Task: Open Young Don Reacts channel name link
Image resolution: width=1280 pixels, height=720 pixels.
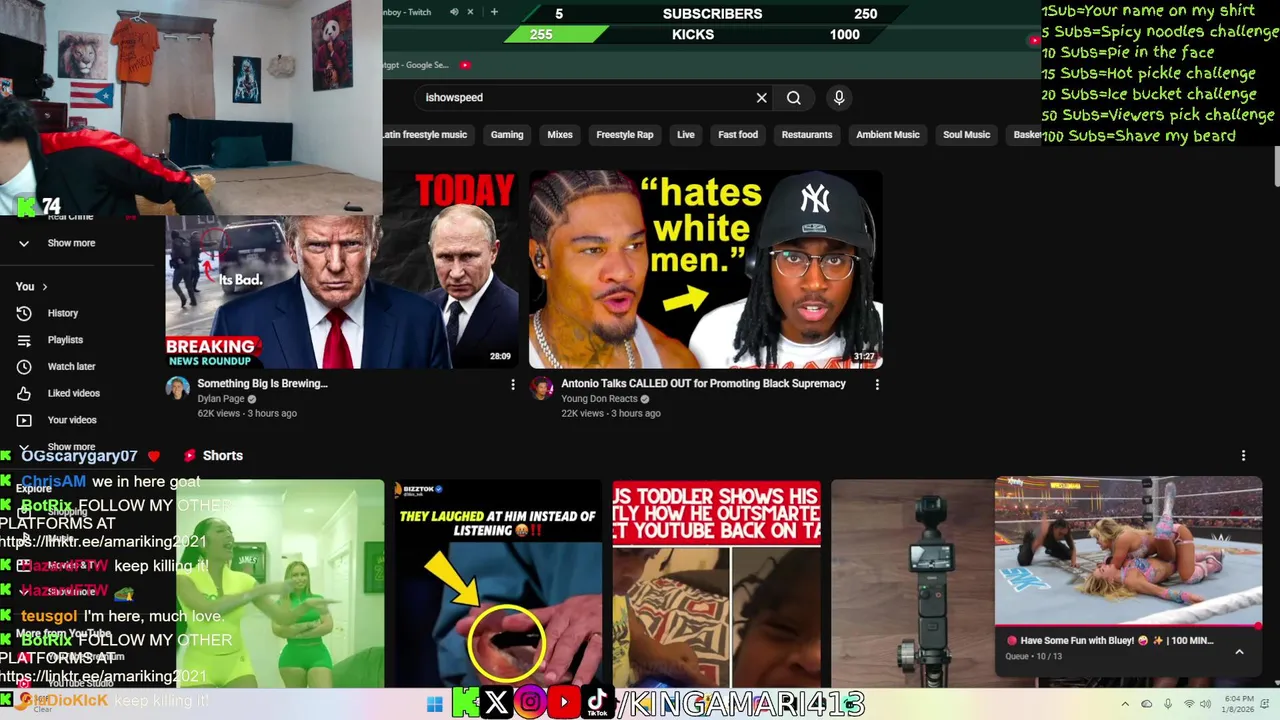Action: (x=599, y=399)
